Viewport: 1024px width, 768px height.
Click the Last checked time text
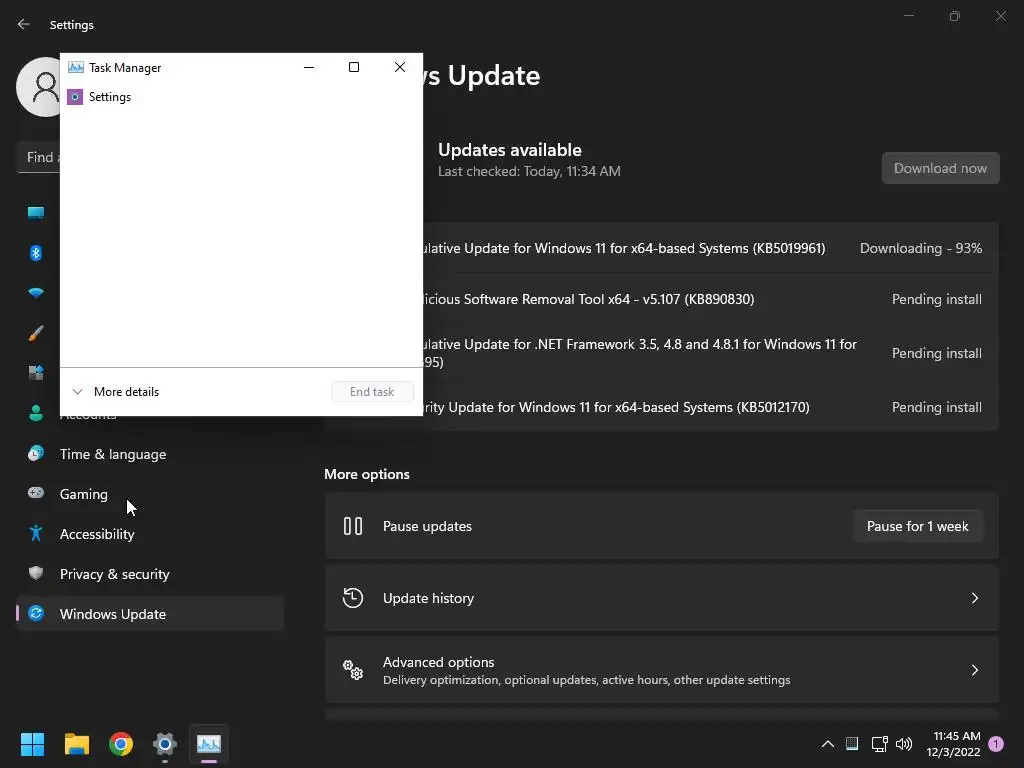pyautogui.click(x=529, y=172)
